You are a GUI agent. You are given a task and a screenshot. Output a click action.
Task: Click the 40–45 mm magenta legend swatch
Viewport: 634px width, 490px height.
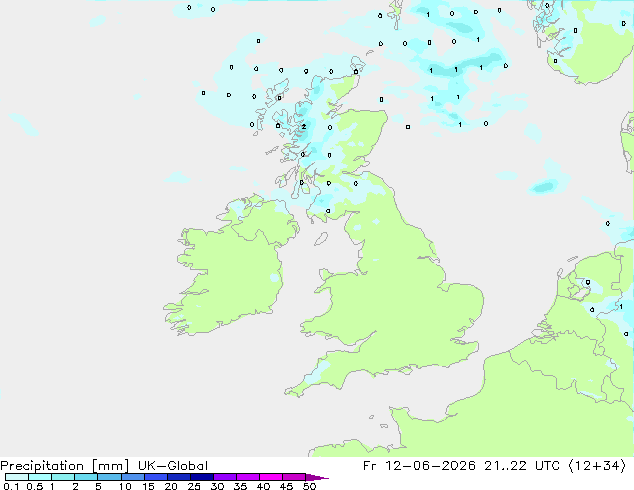tap(271, 477)
